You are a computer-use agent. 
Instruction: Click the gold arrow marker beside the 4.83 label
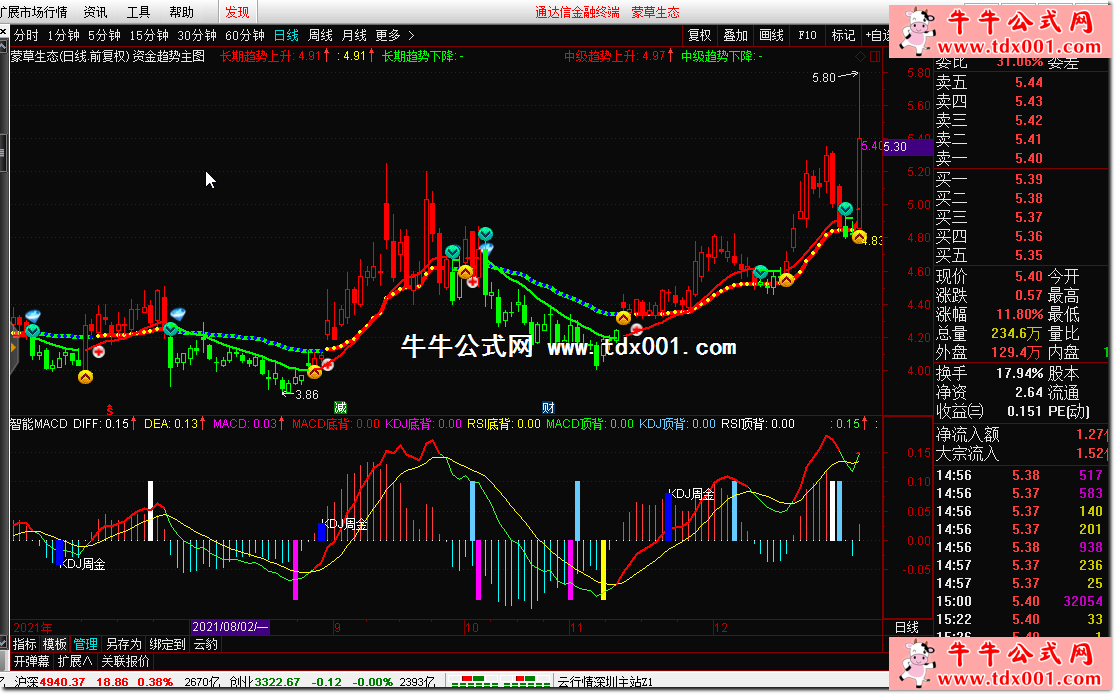859,237
